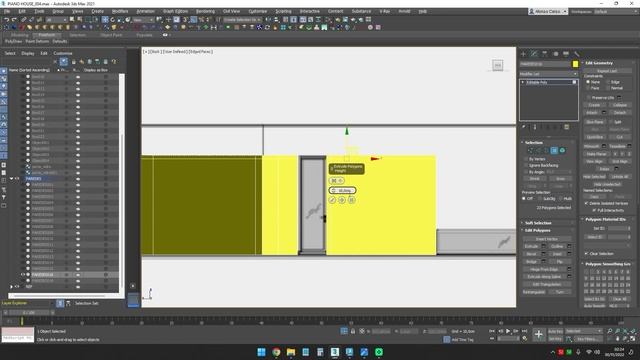The image size is (640, 360).
Task: Click the large Set Keys plus button
Action: pyautogui.click(x=538, y=335)
